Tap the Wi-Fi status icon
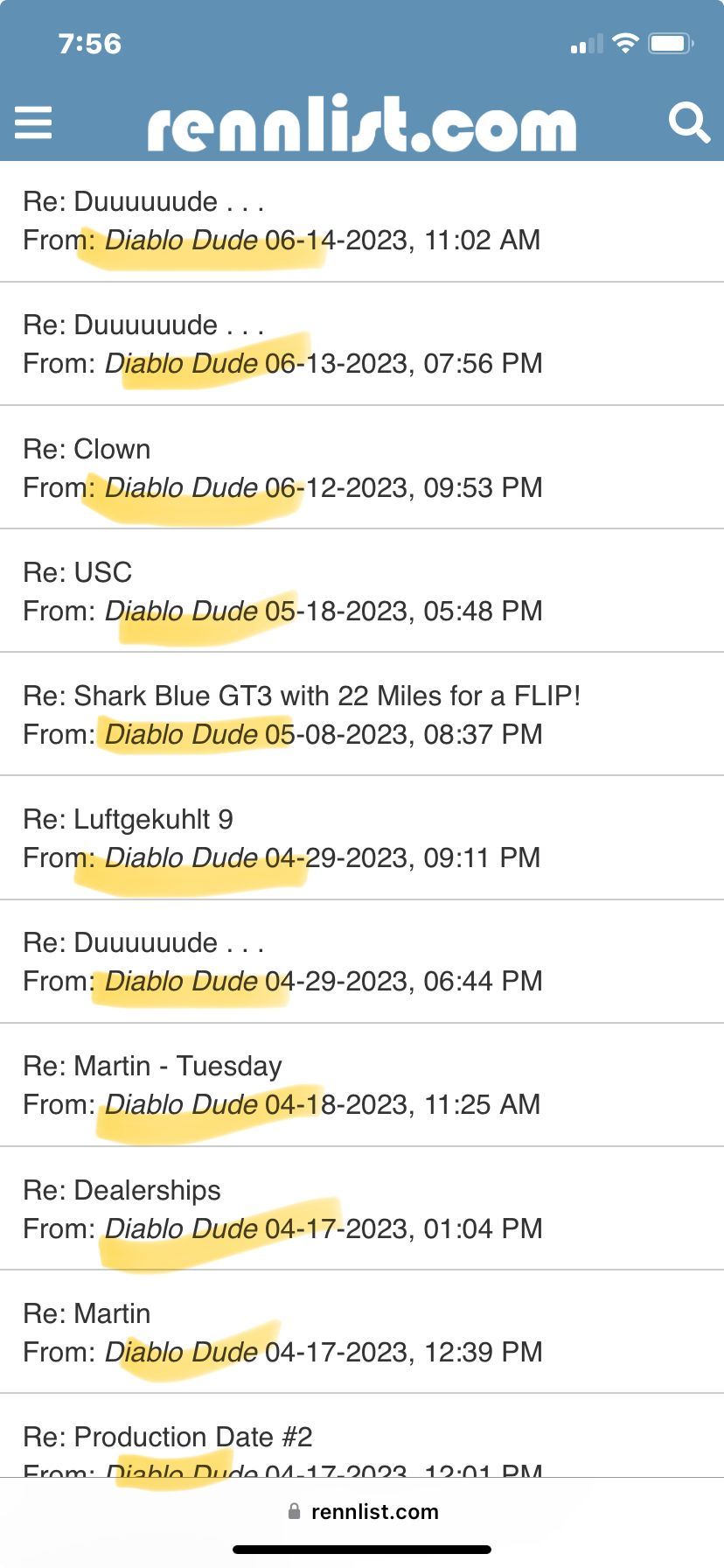The height and width of the screenshot is (1568, 724). 625,43
